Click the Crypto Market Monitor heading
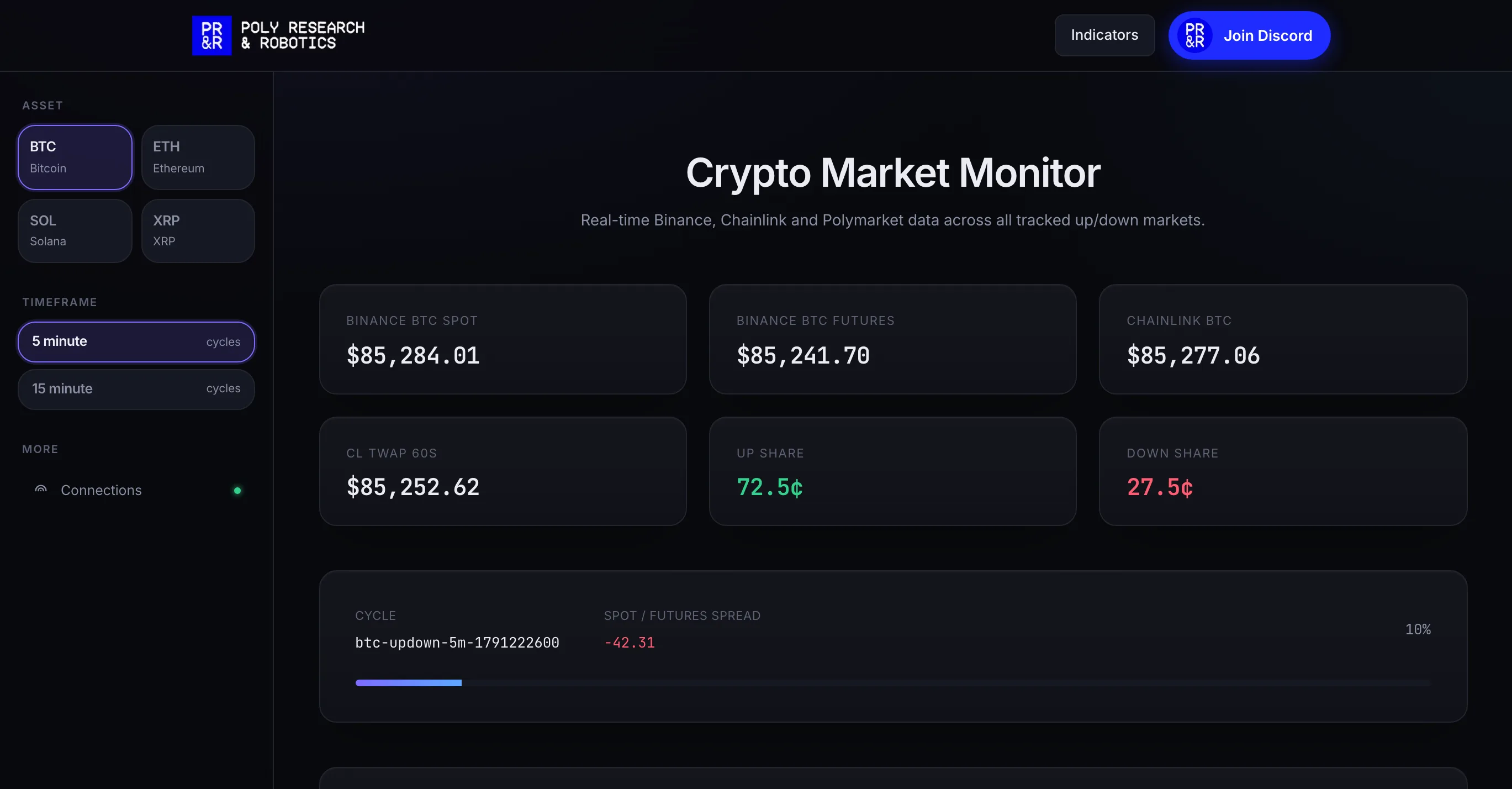 click(x=893, y=172)
